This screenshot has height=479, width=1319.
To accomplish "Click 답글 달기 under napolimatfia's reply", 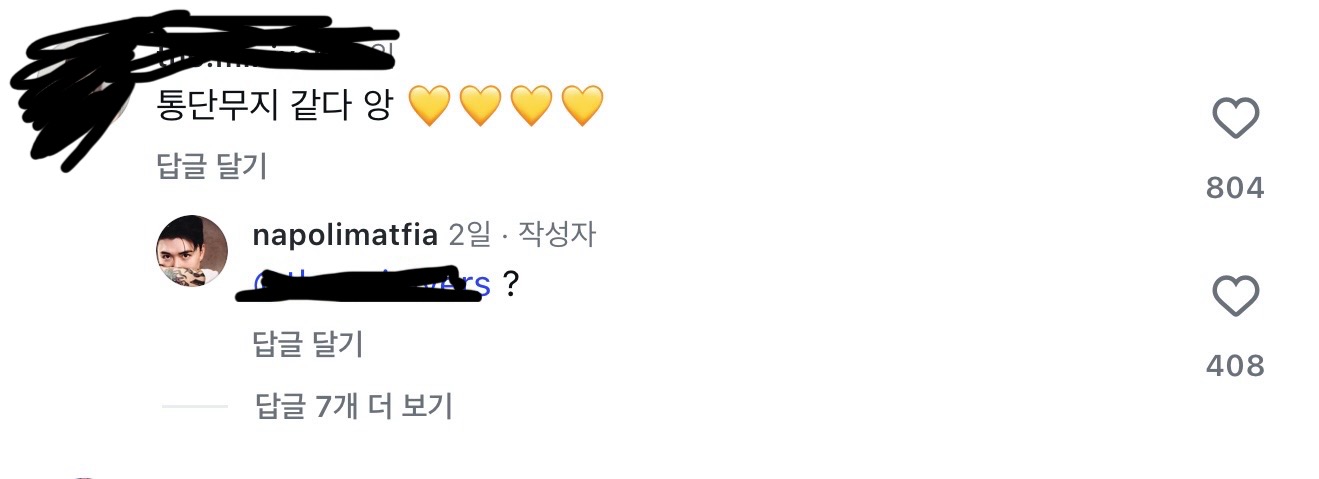I will (x=308, y=344).
